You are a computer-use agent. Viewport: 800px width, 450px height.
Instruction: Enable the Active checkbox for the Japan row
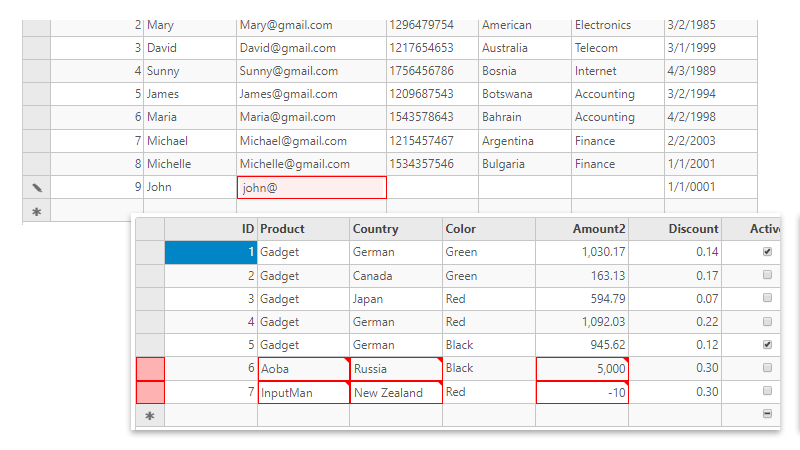tap(767, 298)
